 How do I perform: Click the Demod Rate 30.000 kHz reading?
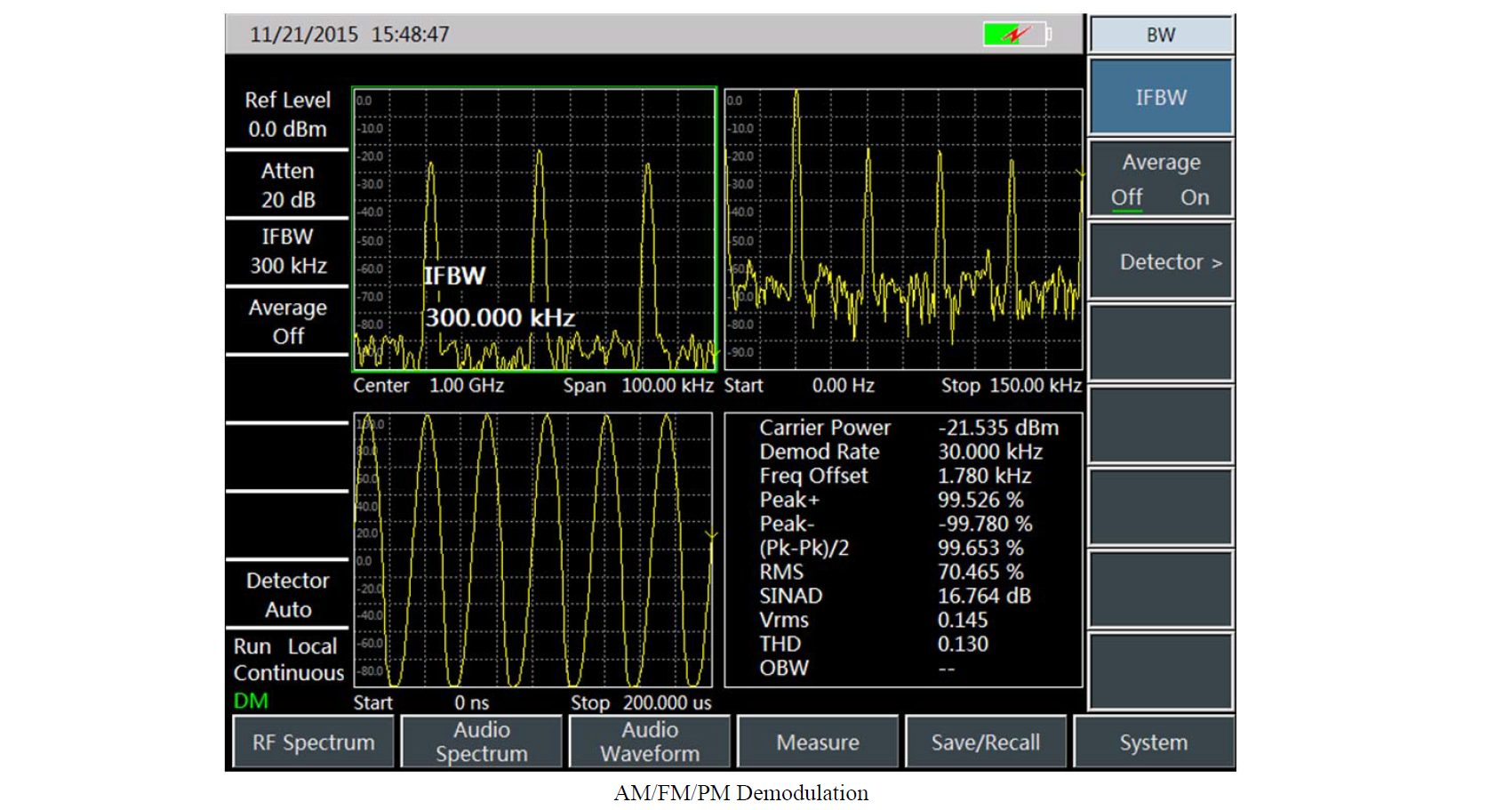point(900,452)
